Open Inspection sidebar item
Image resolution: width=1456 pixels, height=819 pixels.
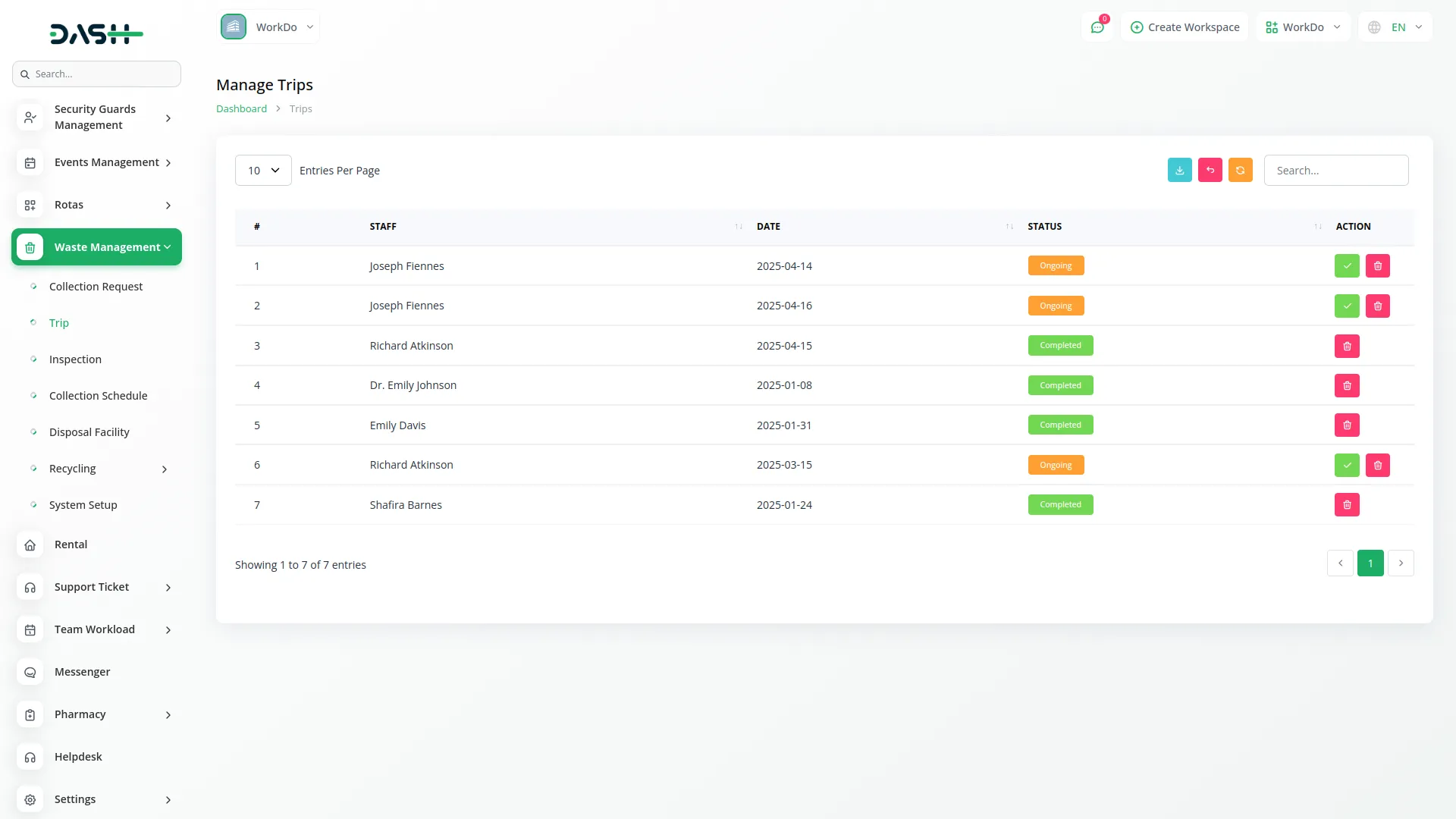pos(75,359)
